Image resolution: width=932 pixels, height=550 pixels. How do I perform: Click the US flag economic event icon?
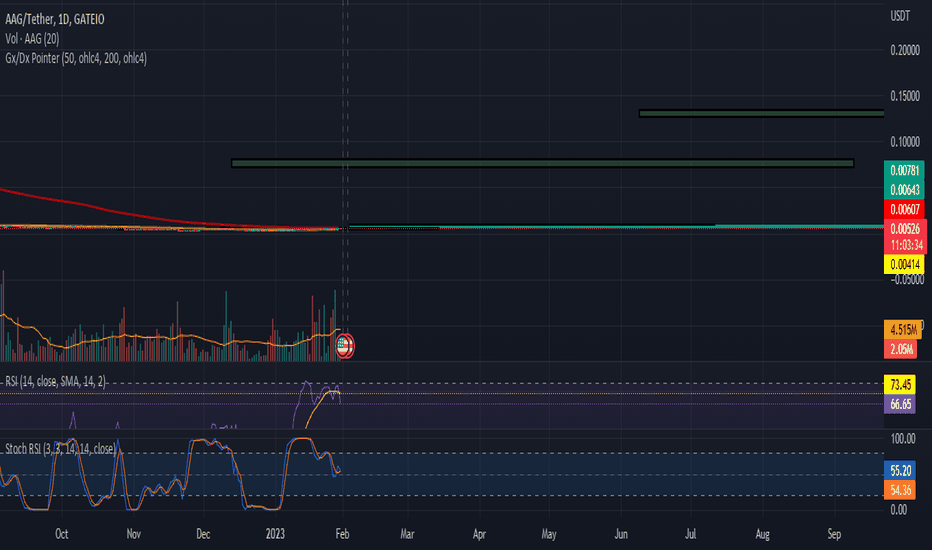click(345, 346)
